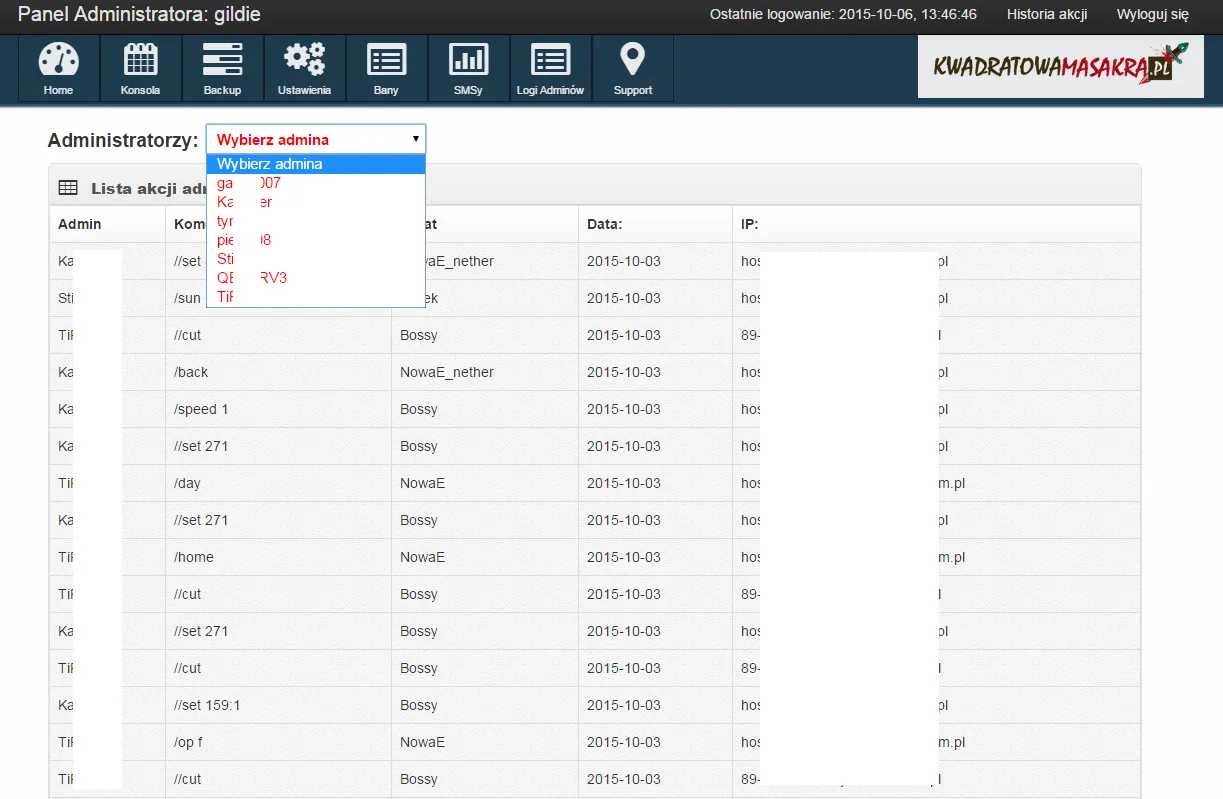Select the '/home' command cell
The height and width of the screenshot is (799, 1223).
point(278,557)
